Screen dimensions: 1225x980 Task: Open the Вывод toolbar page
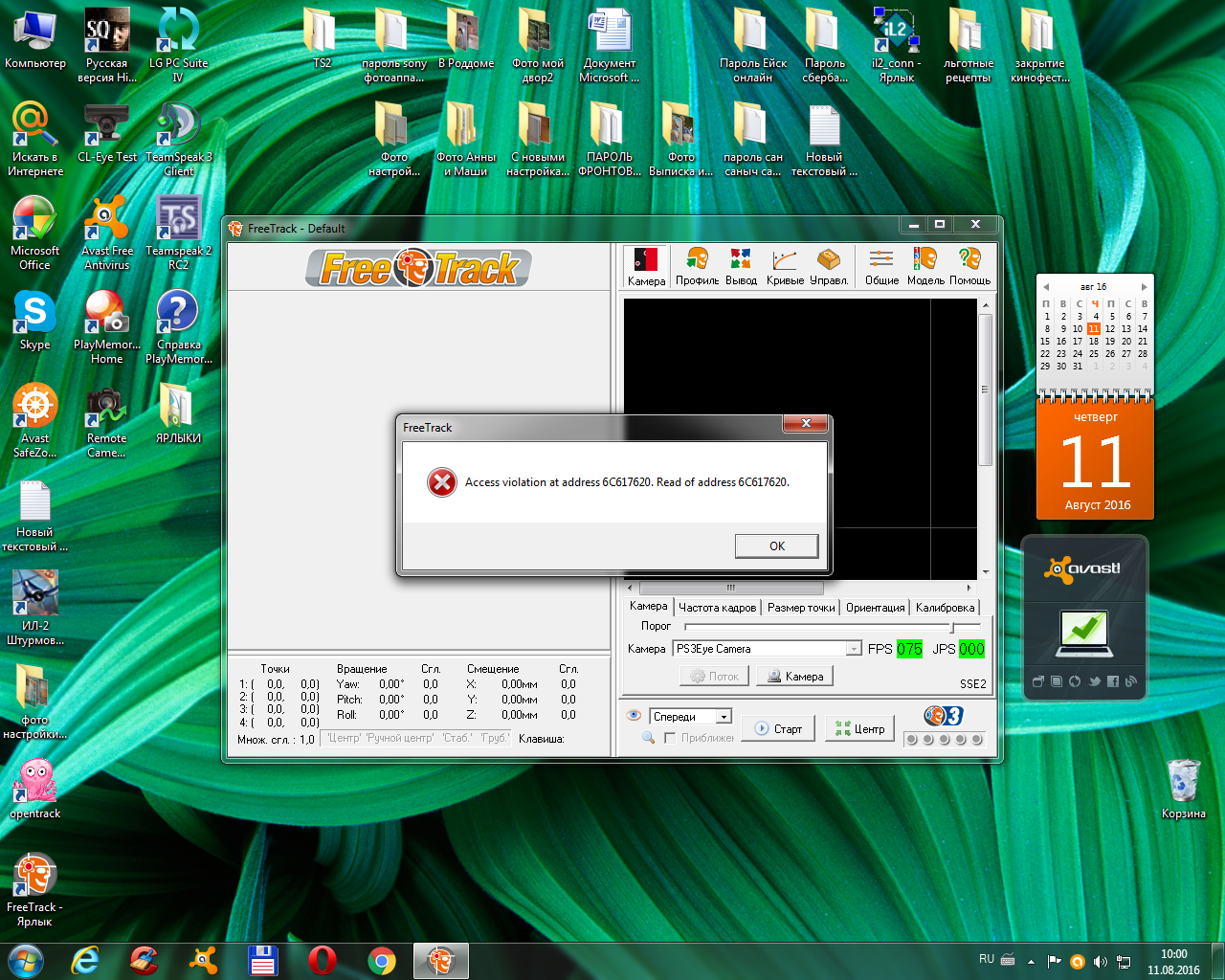tap(741, 266)
